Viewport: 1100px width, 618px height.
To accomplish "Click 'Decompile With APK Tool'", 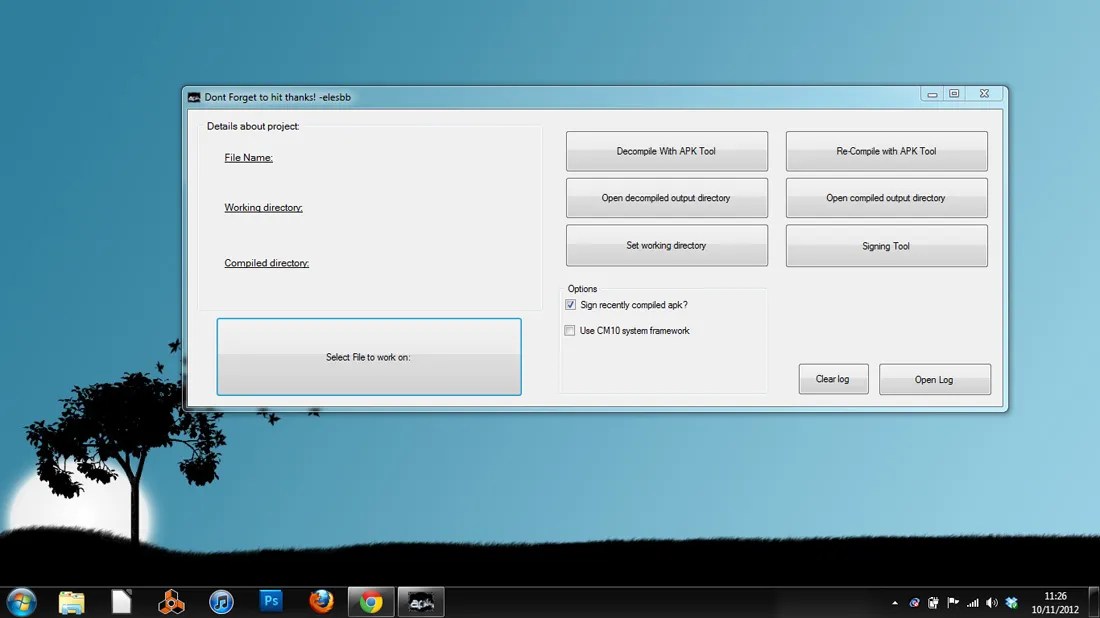I will [666, 150].
